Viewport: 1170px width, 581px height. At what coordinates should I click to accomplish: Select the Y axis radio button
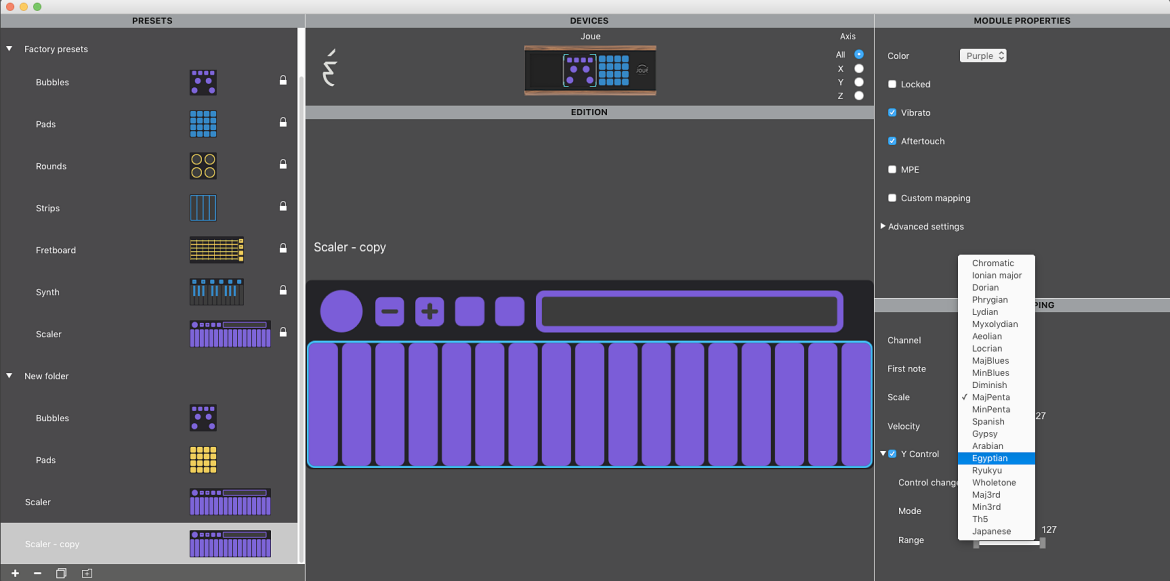[859, 82]
